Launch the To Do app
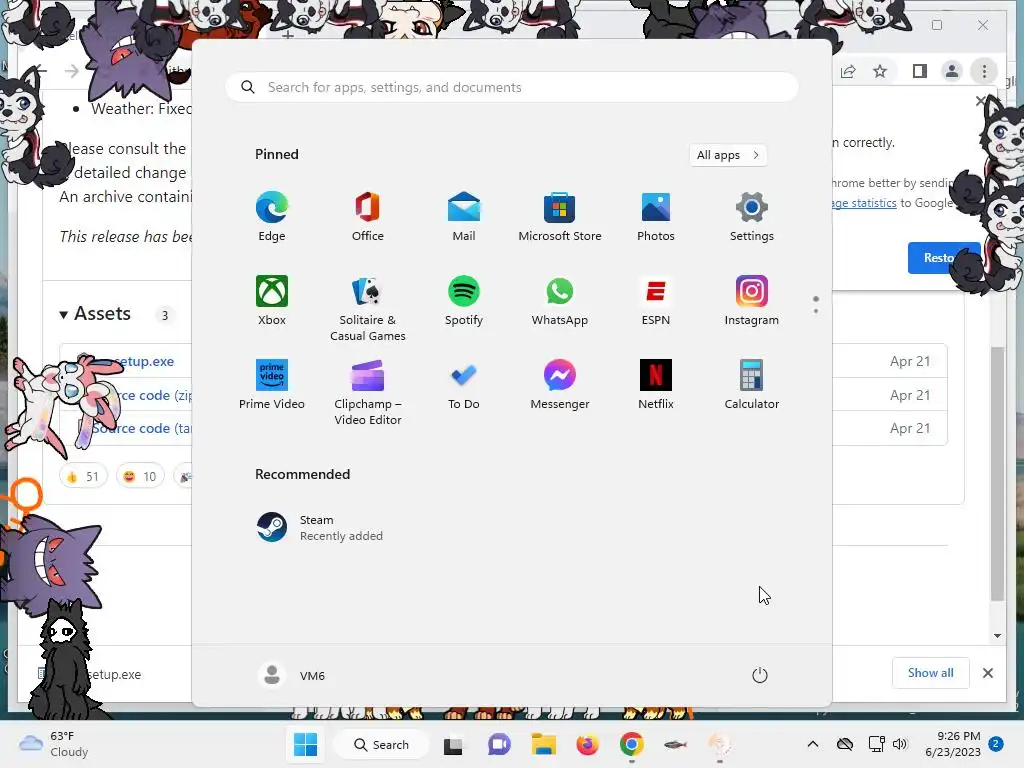Viewport: 1024px width, 768px height. (464, 385)
